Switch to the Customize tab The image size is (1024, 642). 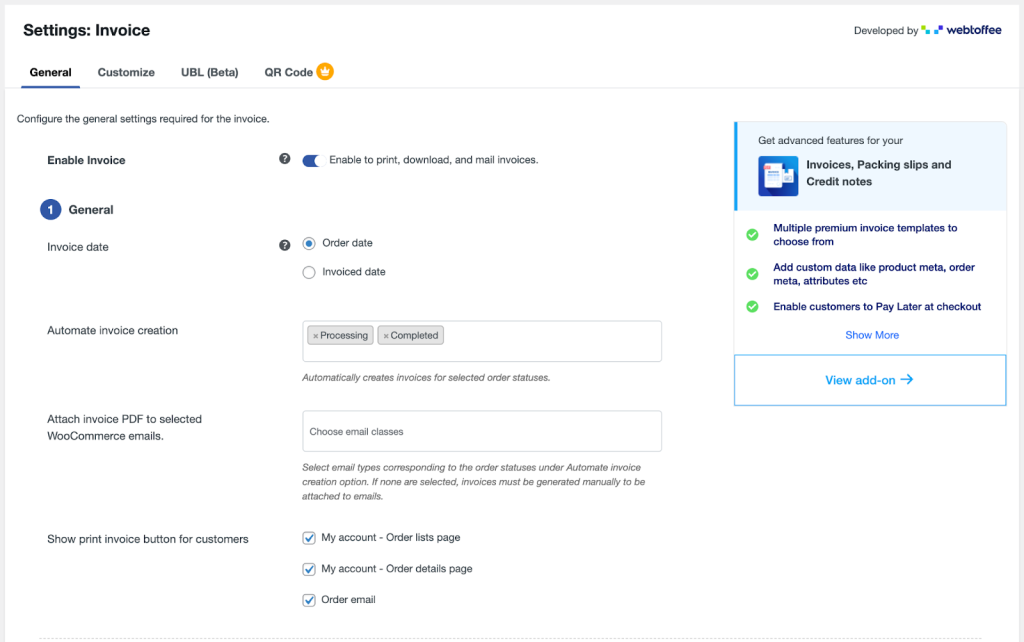pos(126,71)
